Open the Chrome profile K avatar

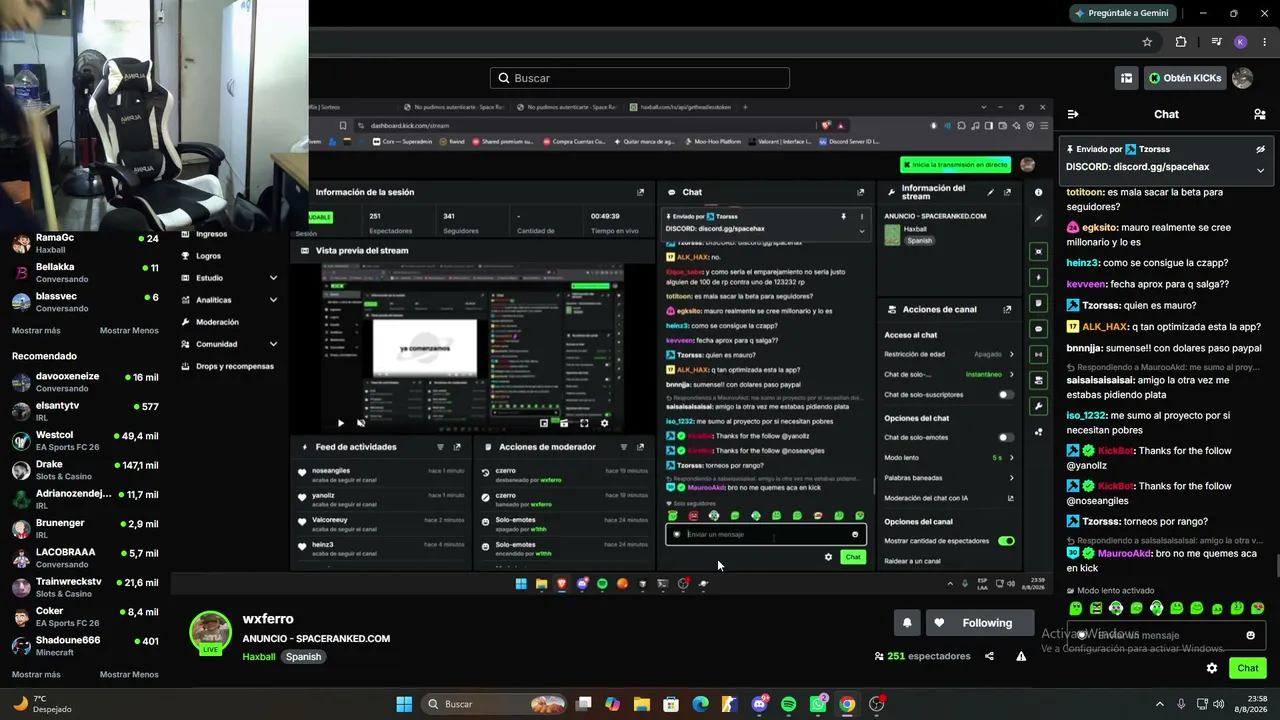click(1240, 42)
